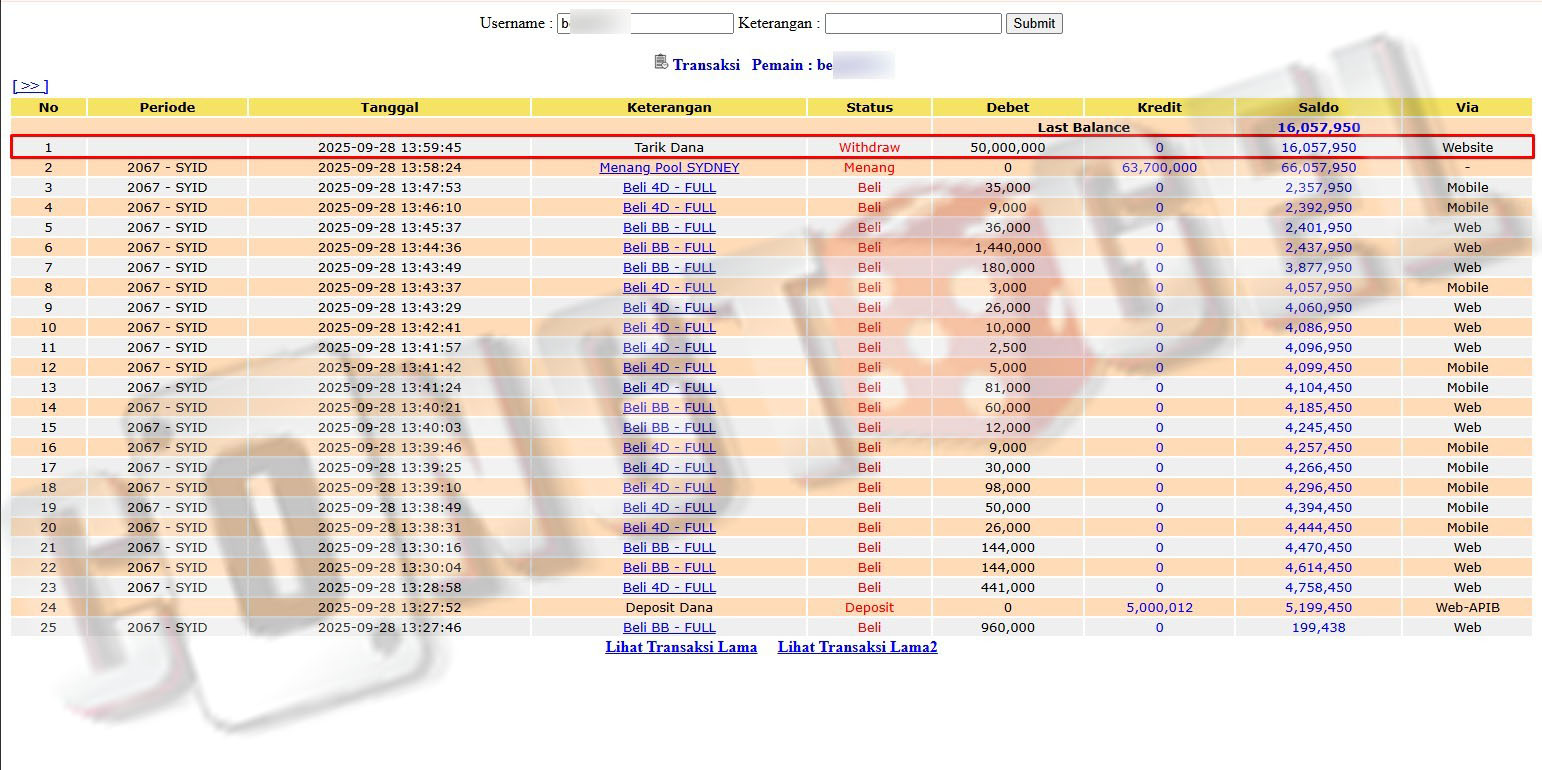Open the Menang Pool SYDNEY link
The image size is (1542, 770).
669,168
